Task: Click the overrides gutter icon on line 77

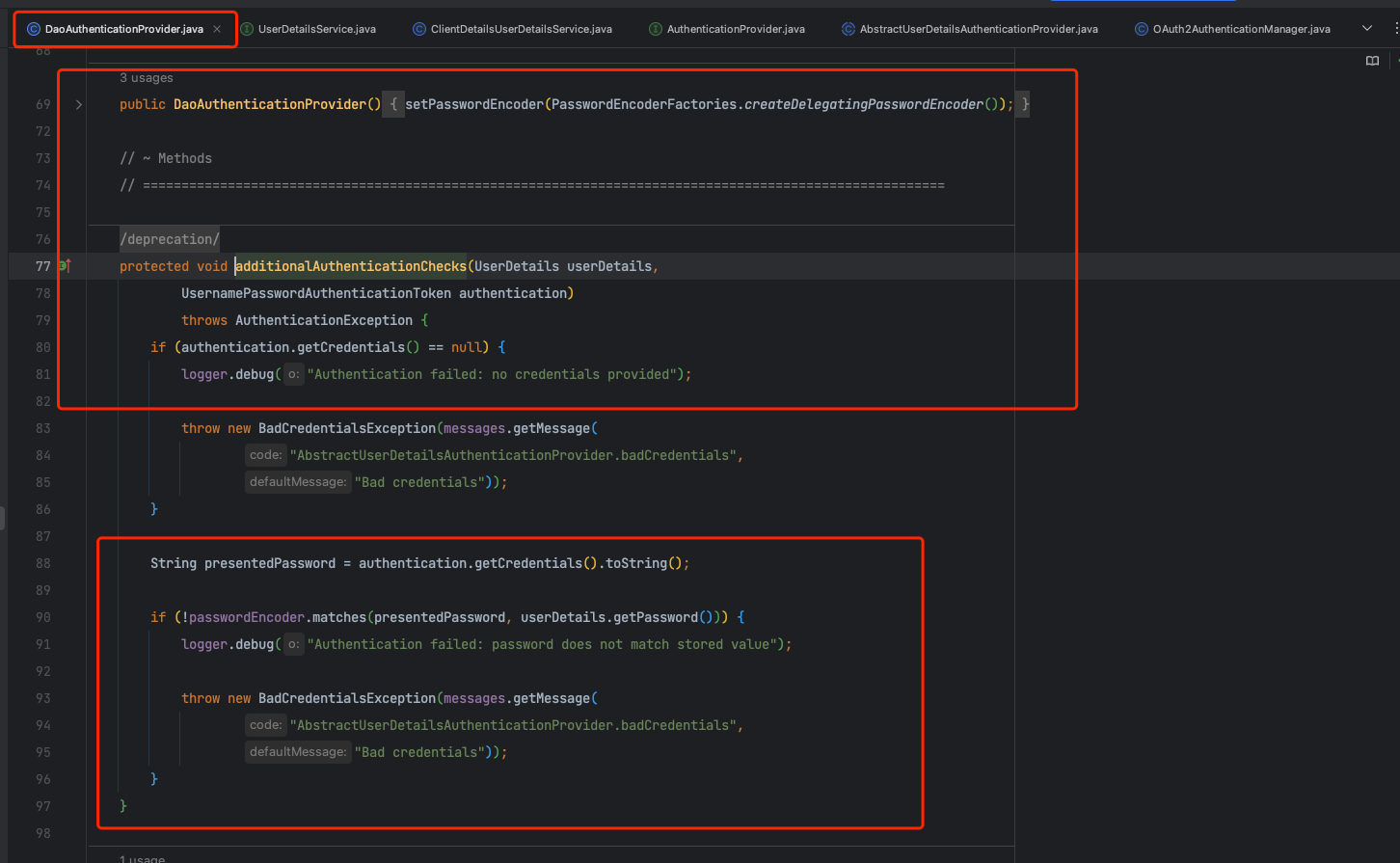Action: [65, 266]
